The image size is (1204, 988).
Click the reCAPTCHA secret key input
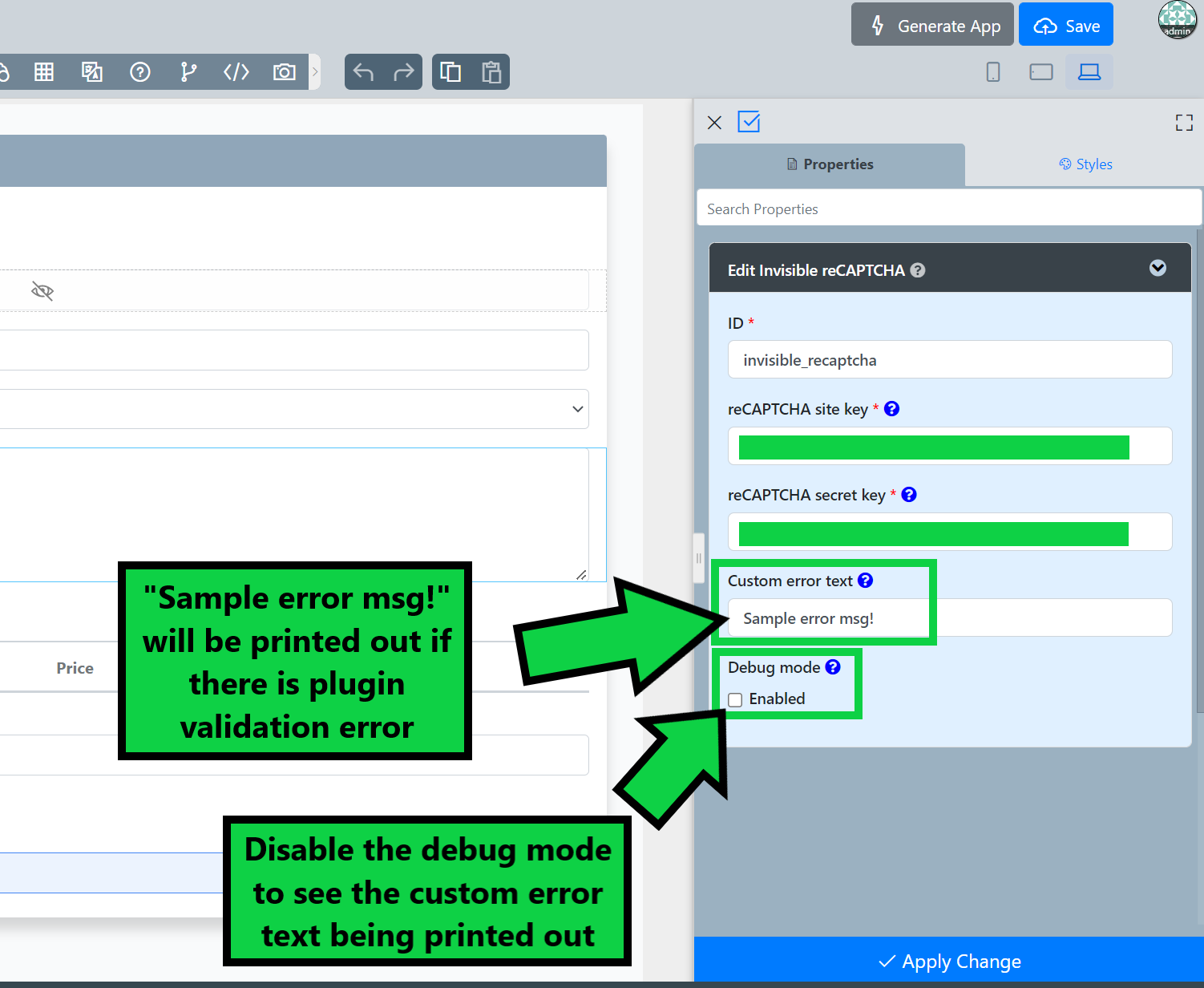950,532
